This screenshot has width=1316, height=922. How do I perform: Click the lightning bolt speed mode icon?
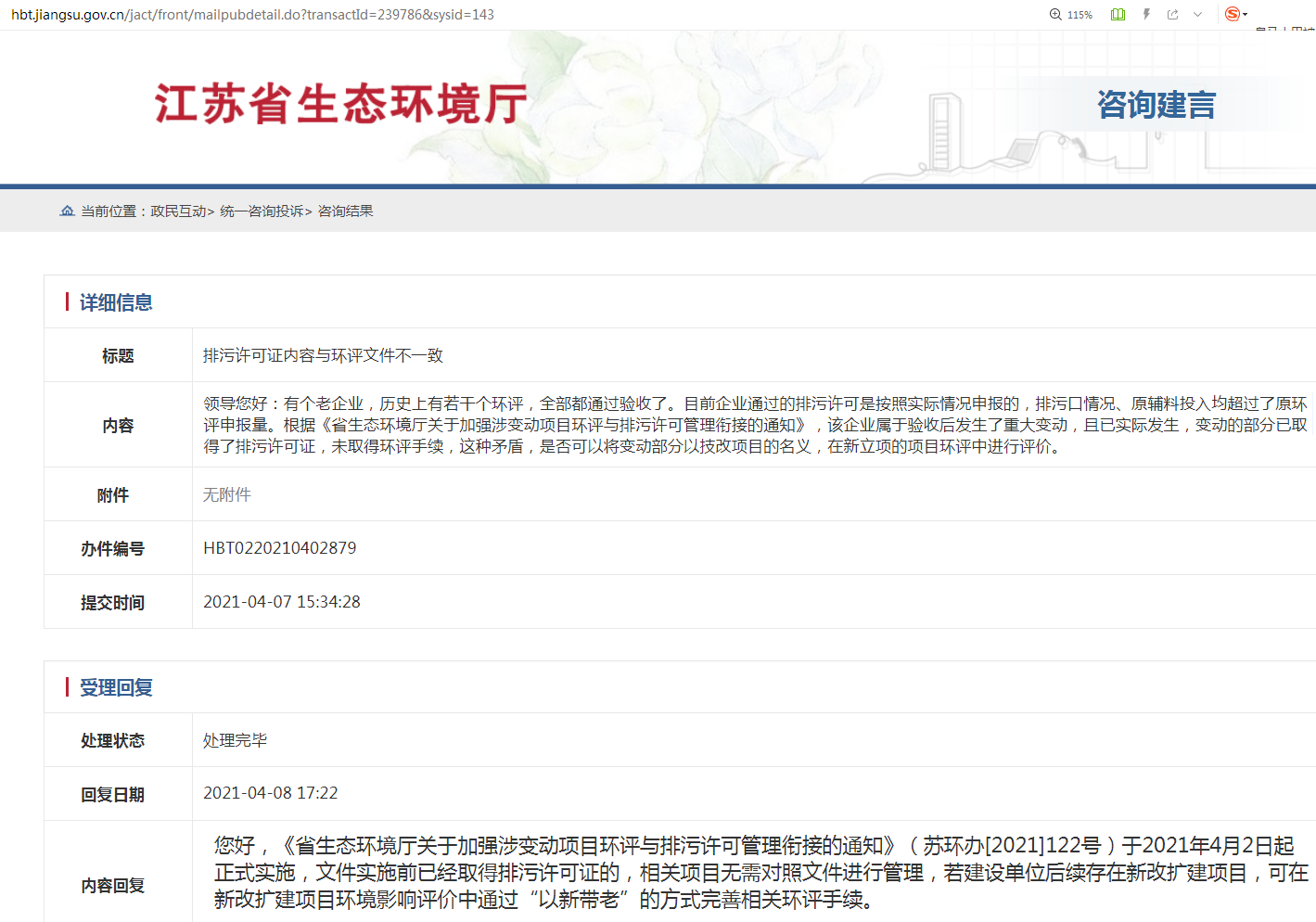(1146, 15)
